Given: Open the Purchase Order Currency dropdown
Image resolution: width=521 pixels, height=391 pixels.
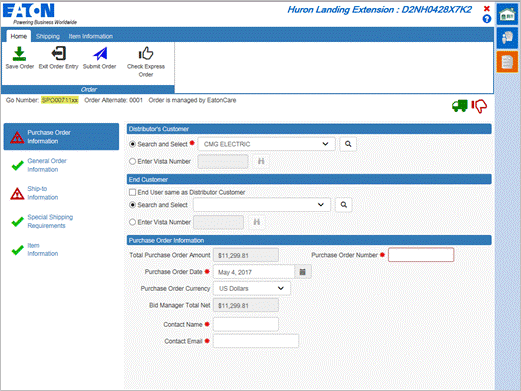Looking at the screenshot, I should (x=252, y=288).
